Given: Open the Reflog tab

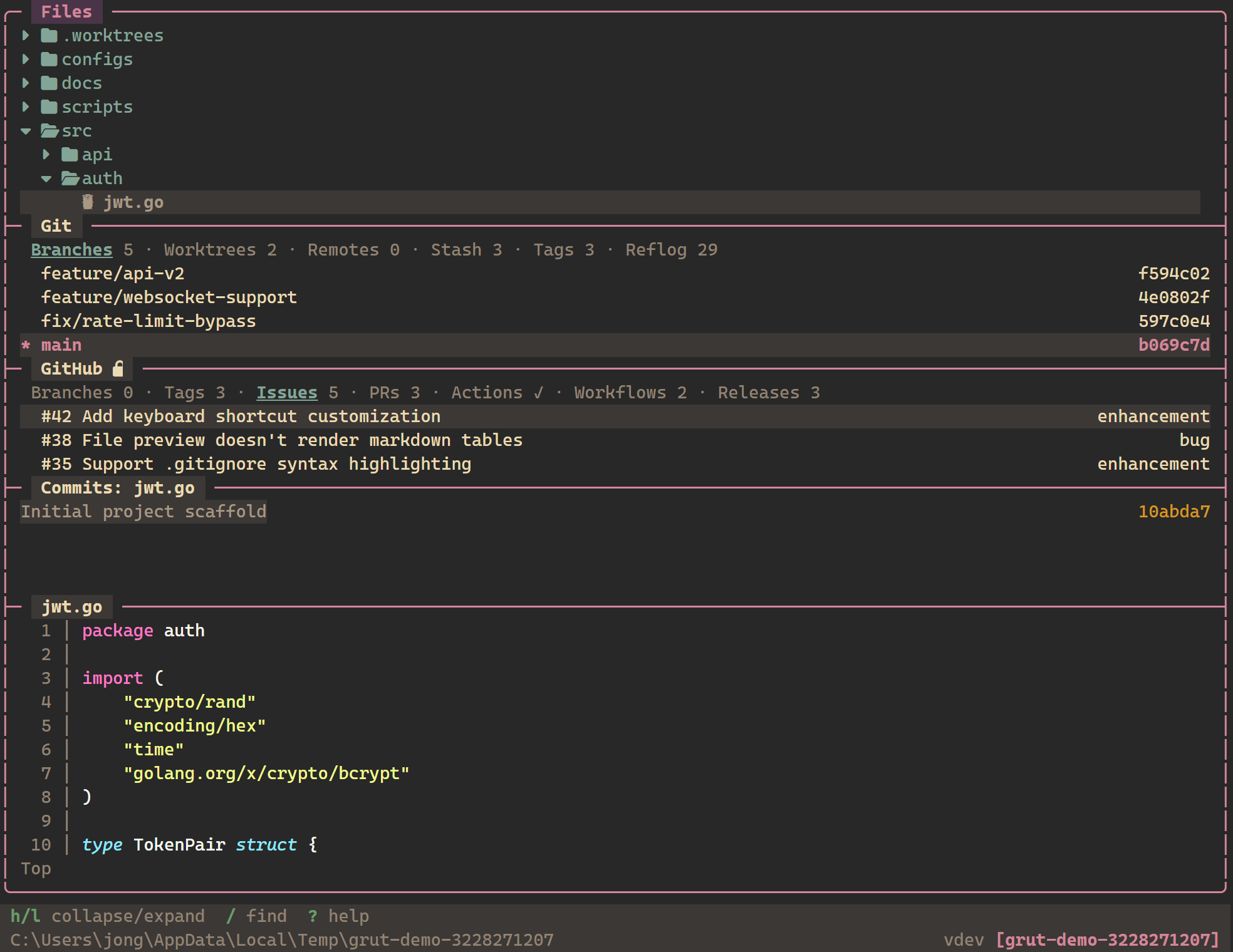Looking at the screenshot, I should pos(672,250).
